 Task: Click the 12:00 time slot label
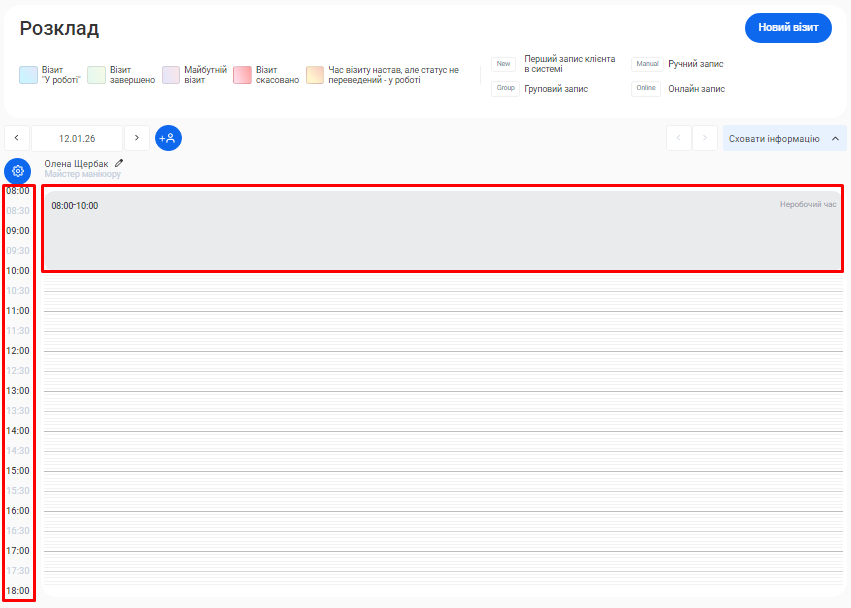18,351
